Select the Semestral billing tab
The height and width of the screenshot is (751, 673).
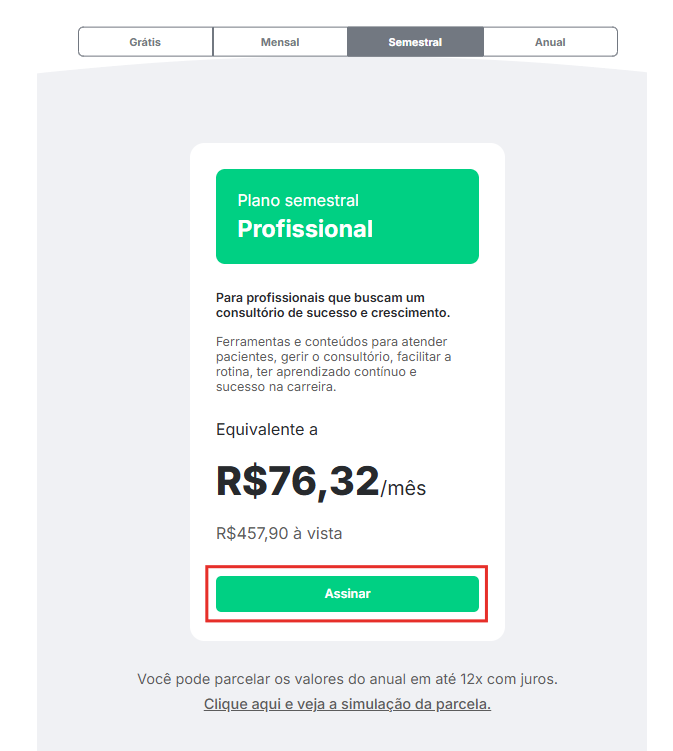tap(415, 42)
